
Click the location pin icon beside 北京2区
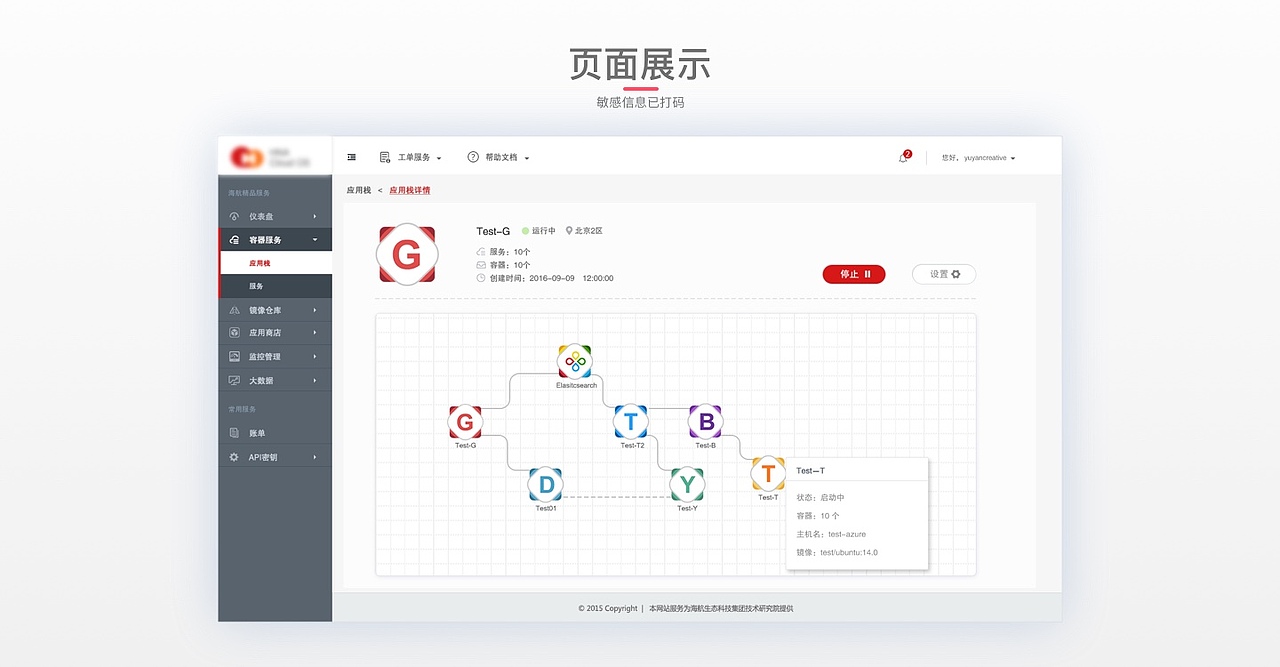pos(569,231)
